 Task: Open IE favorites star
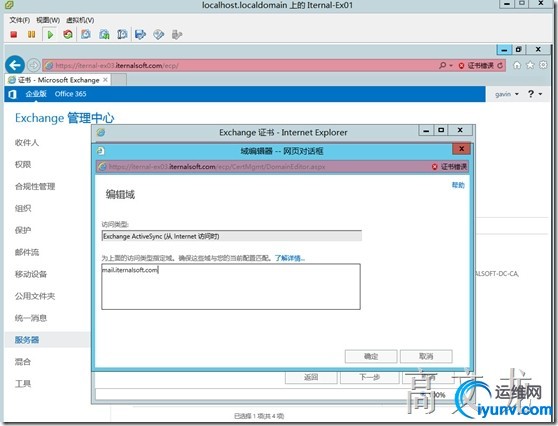530,65
